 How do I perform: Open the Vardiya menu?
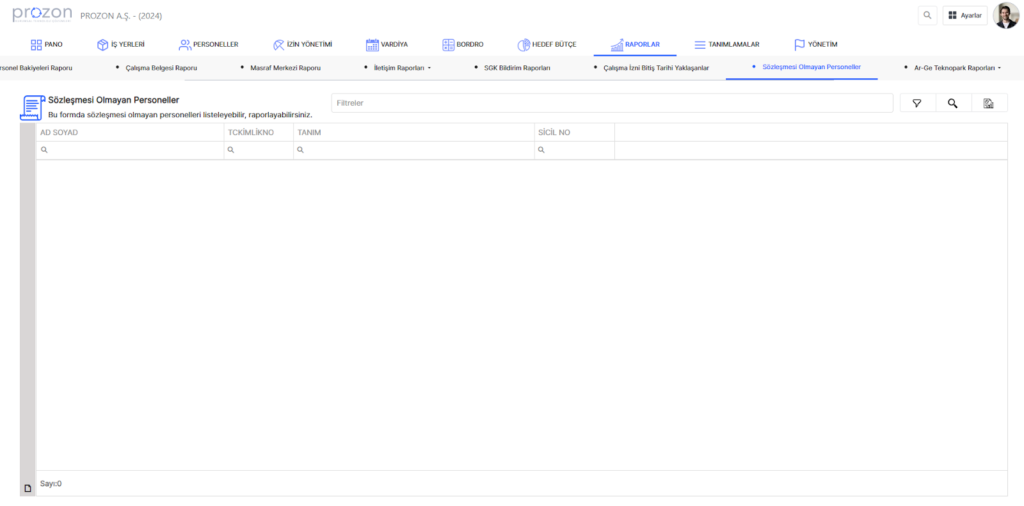tap(387, 45)
